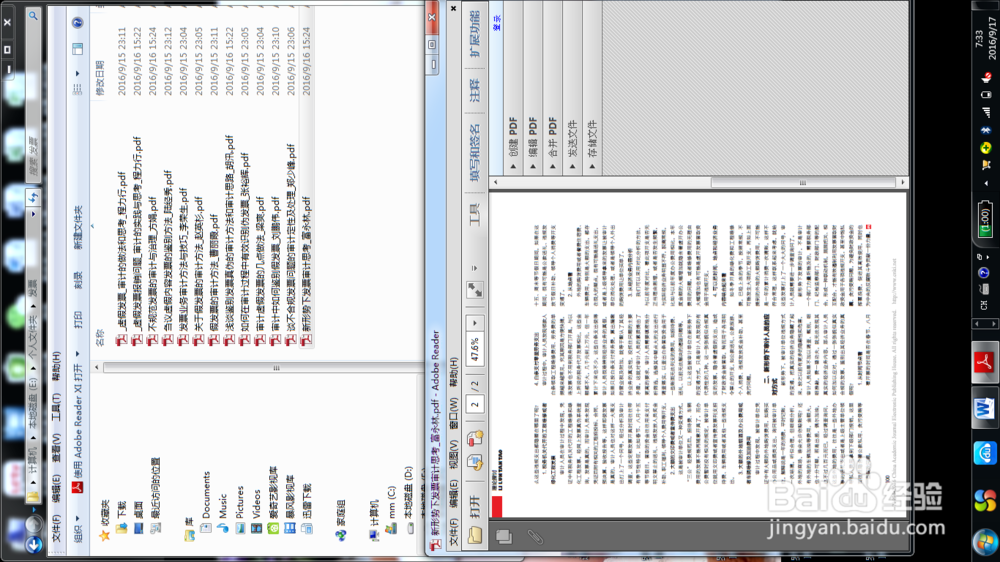
Task: Open Adobe Reader from the taskbar
Action: click(x=985, y=364)
